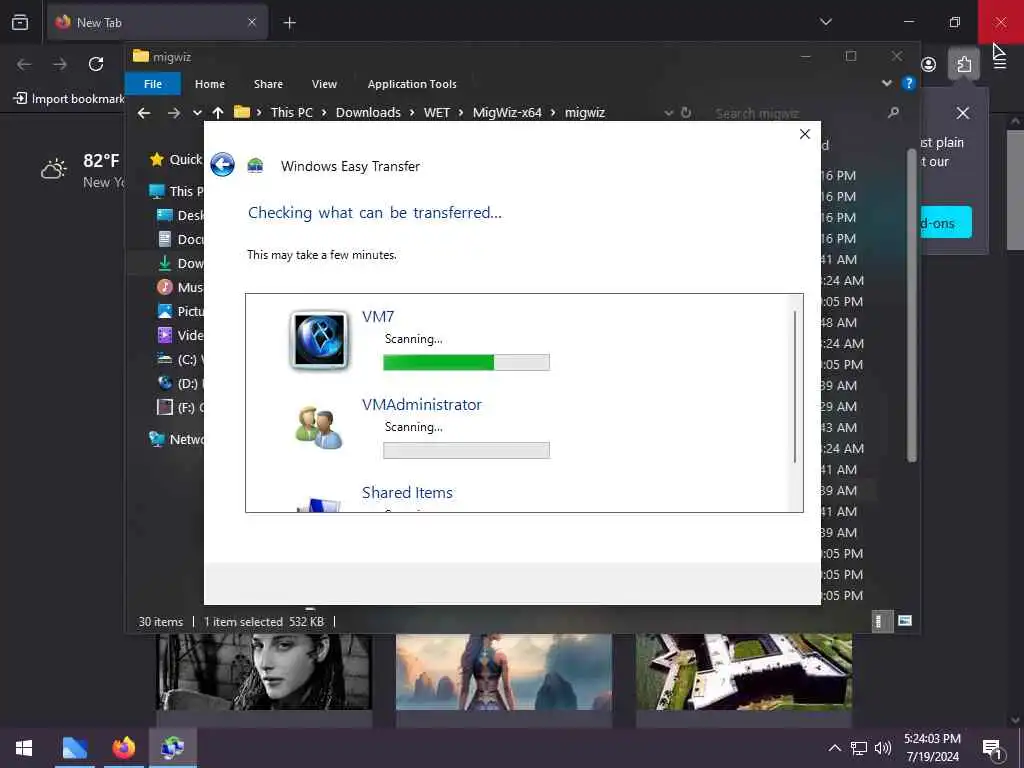Click the transfer list vertical scrollbar
1024x768 pixels.
coord(795,387)
